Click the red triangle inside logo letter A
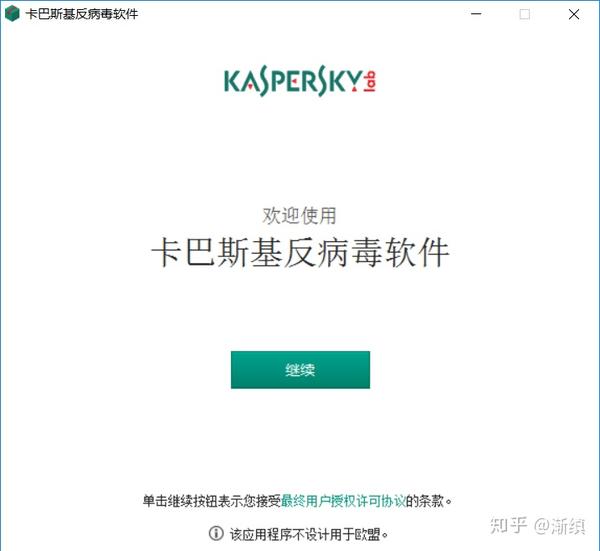This screenshot has width=600, height=551. click(249, 87)
